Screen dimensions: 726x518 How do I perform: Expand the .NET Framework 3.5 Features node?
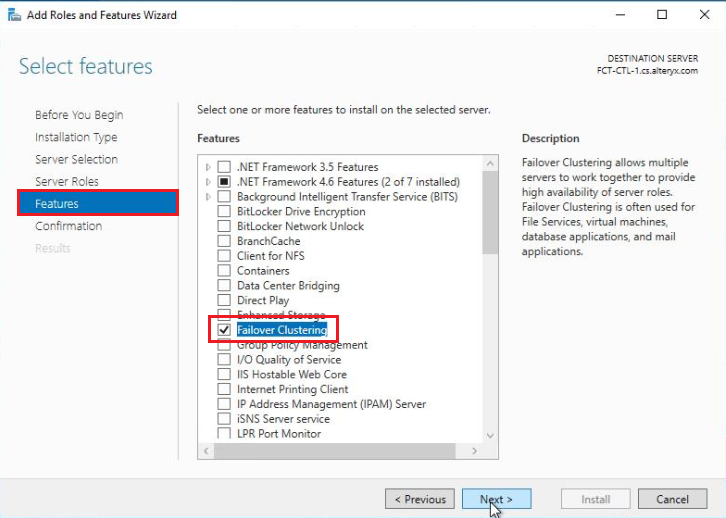(207, 167)
